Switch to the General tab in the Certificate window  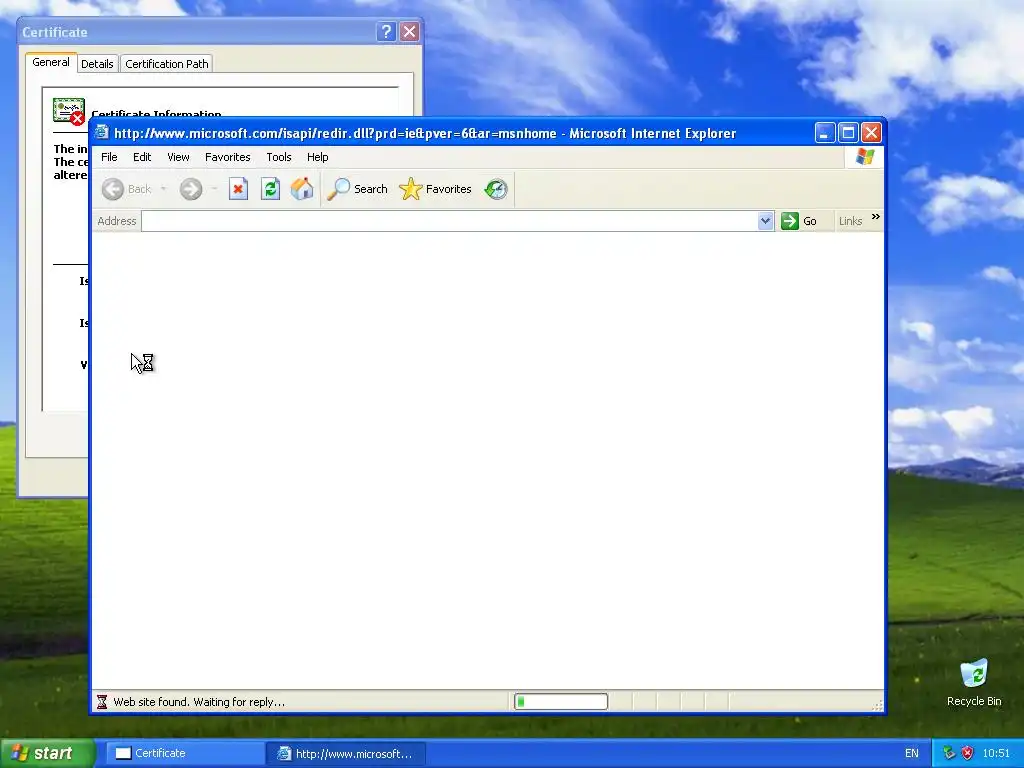[x=51, y=63]
